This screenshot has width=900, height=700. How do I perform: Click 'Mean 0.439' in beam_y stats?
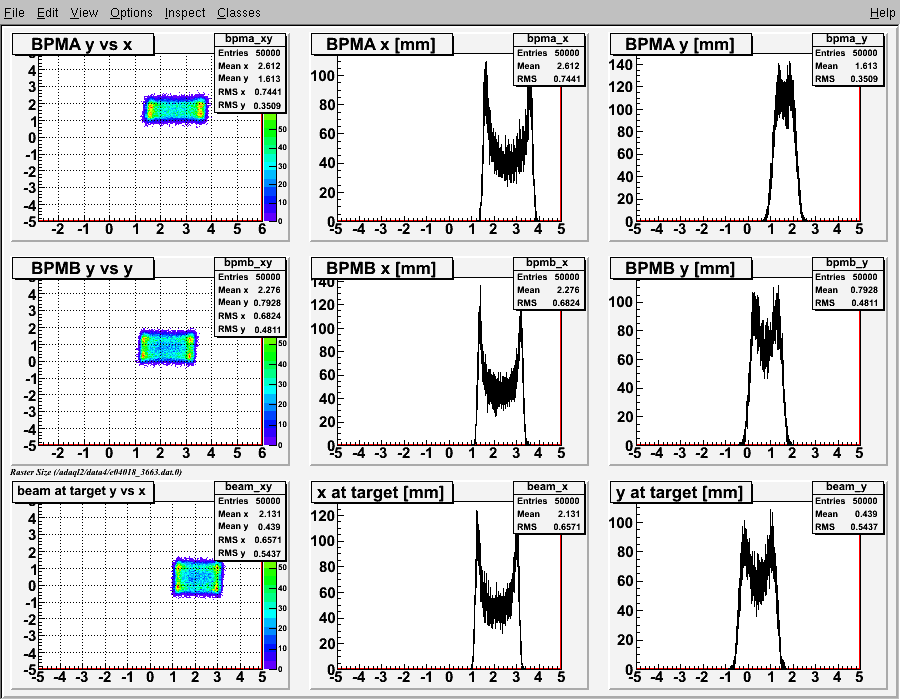click(x=847, y=514)
